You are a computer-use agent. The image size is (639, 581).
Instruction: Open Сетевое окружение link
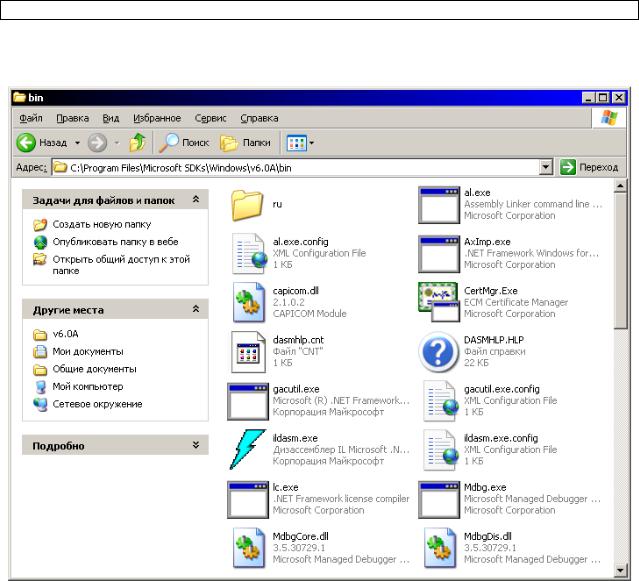pyautogui.click(x=97, y=404)
